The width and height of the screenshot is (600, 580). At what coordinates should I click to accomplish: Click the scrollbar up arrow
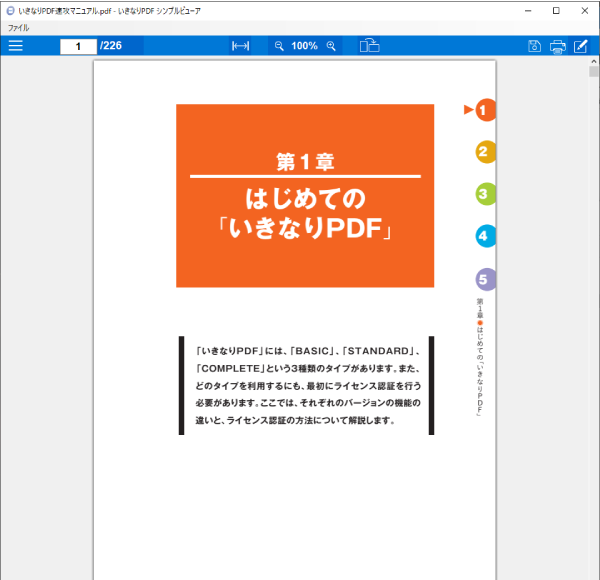click(x=594, y=61)
